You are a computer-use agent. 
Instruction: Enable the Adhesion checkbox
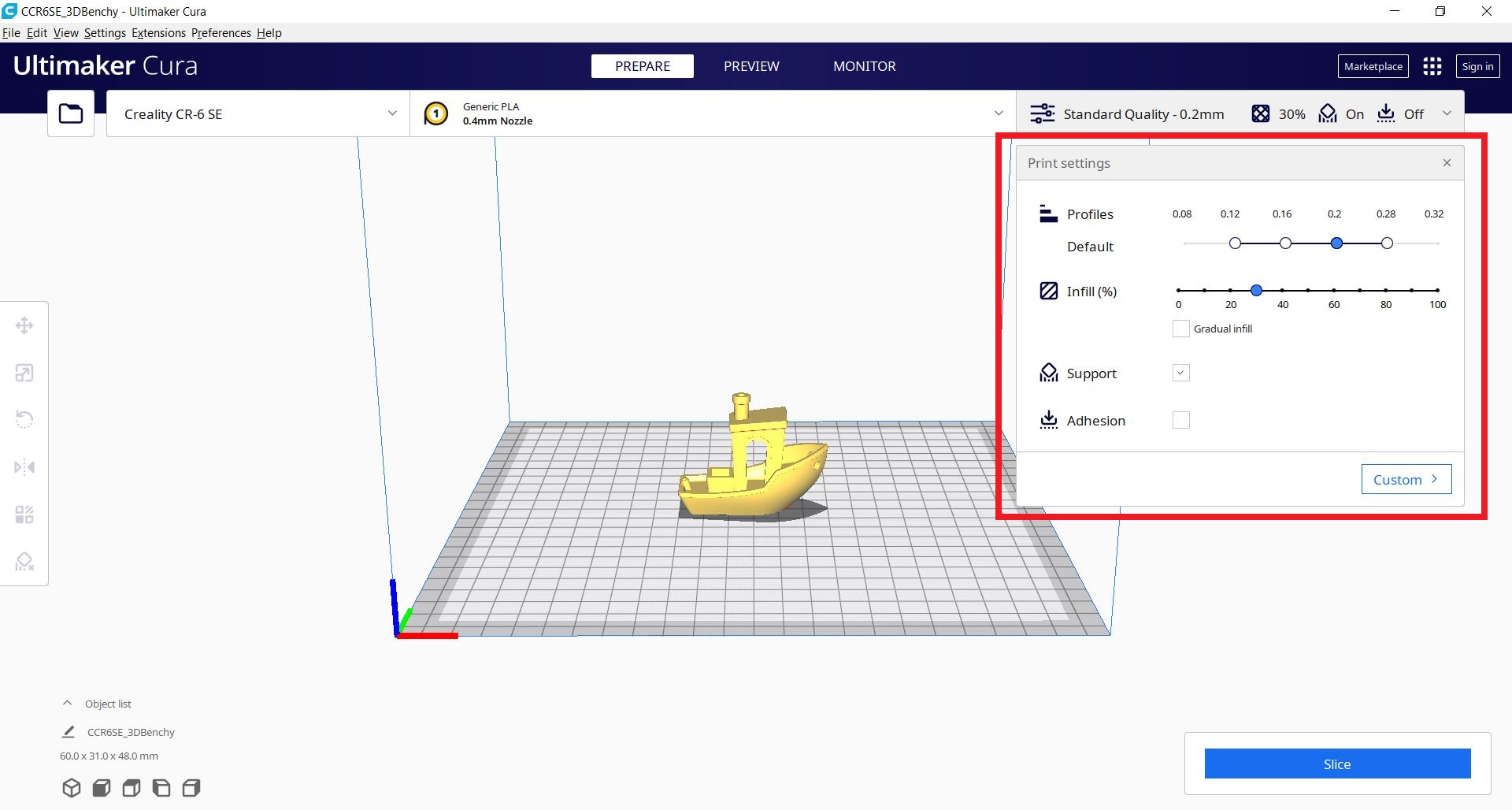click(1180, 420)
